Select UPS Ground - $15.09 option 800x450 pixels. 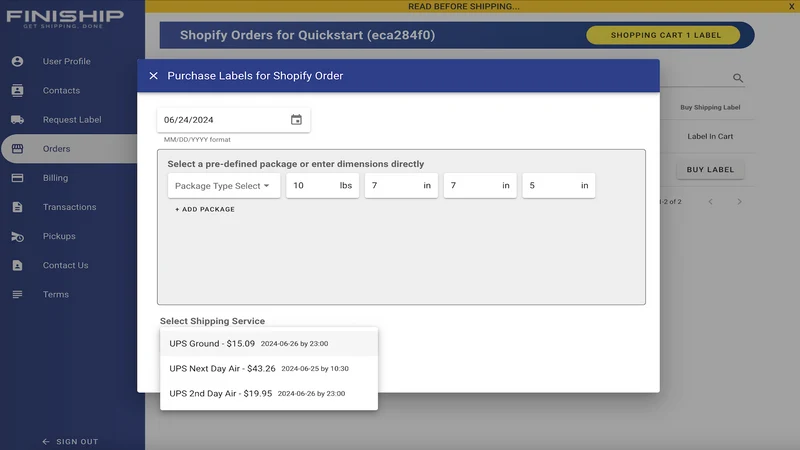pos(269,343)
